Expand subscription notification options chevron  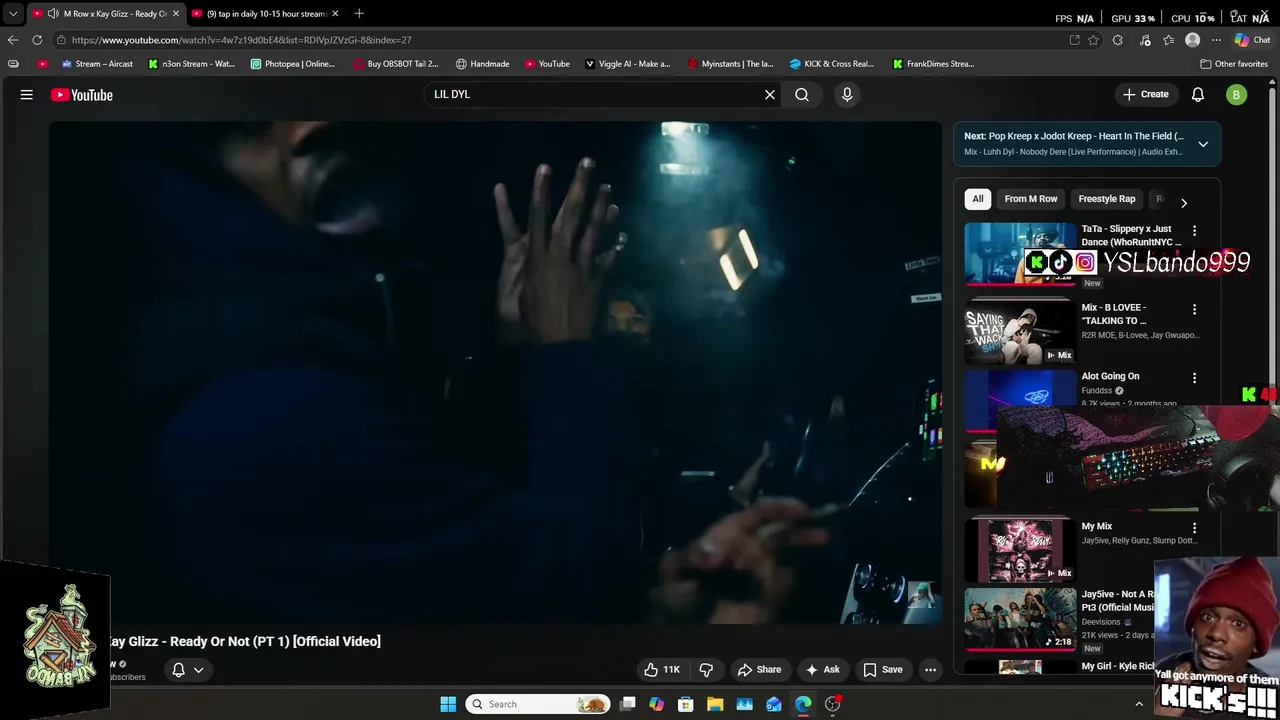tap(199, 670)
